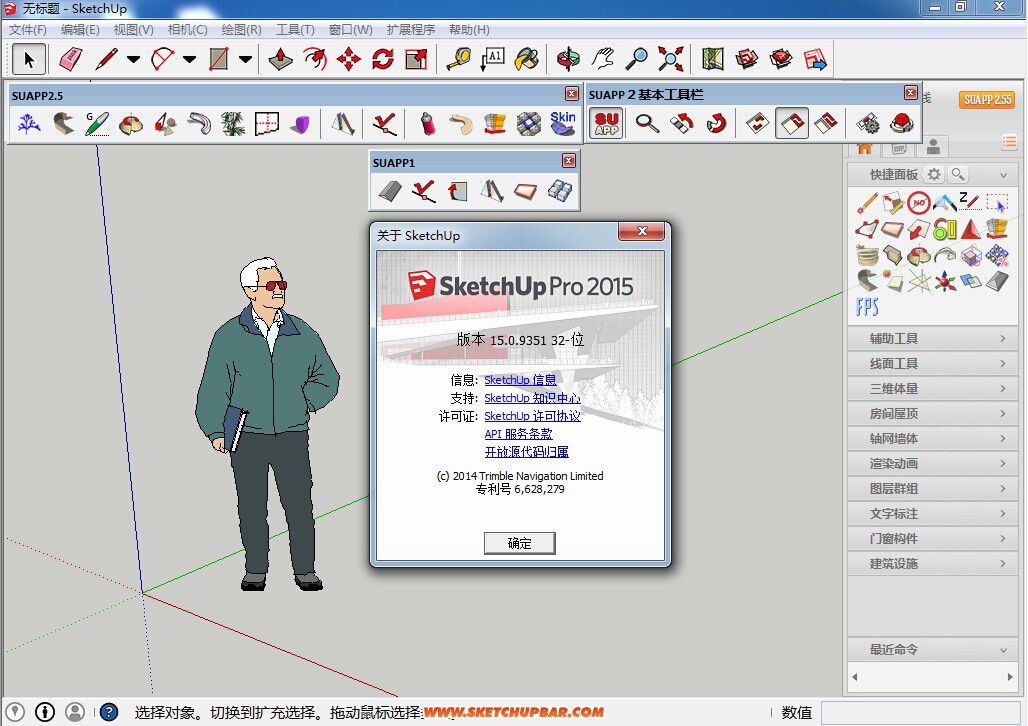Viewport: 1028px width, 726px height.
Task: Expand the 三维体量 section
Action: [932, 388]
